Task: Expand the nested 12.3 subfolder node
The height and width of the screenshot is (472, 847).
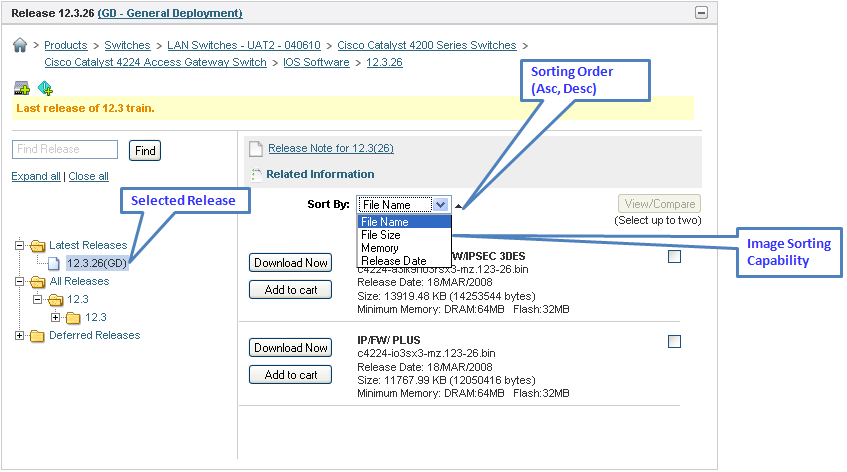Action: (55, 317)
